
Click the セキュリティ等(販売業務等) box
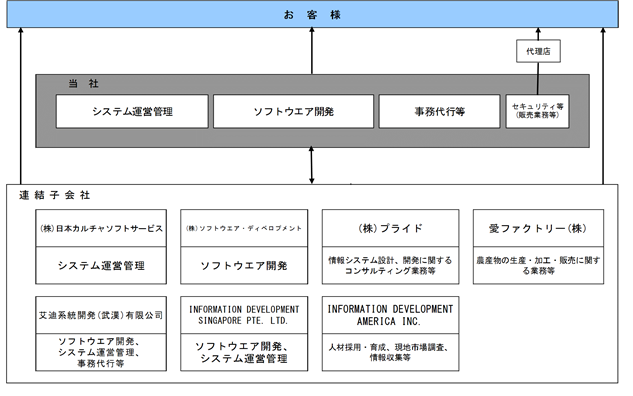coord(537,111)
